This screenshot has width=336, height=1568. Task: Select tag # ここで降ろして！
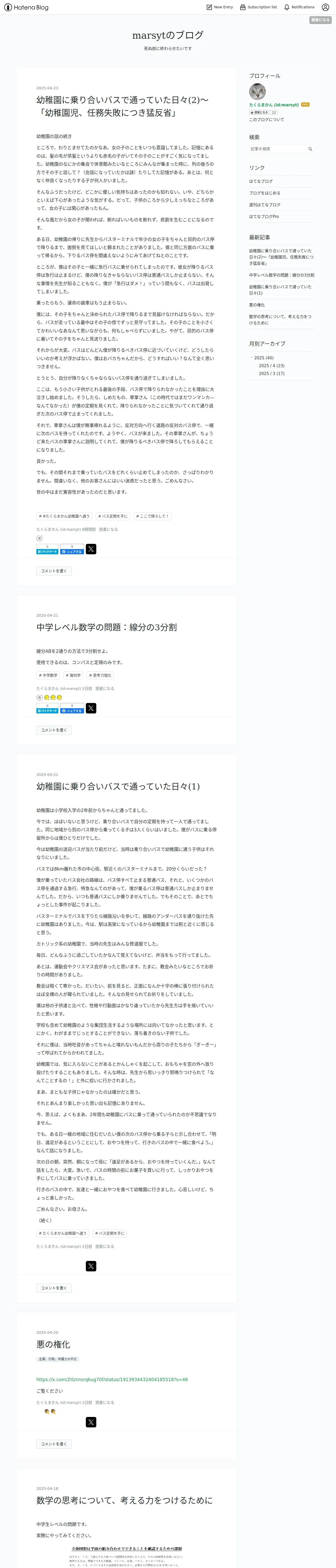coord(153,516)
